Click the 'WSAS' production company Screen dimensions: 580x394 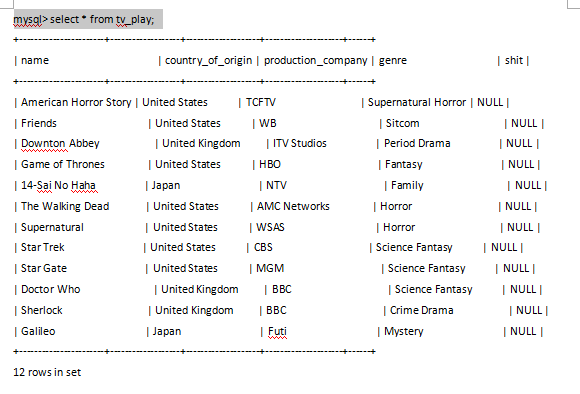pos(270,228)
